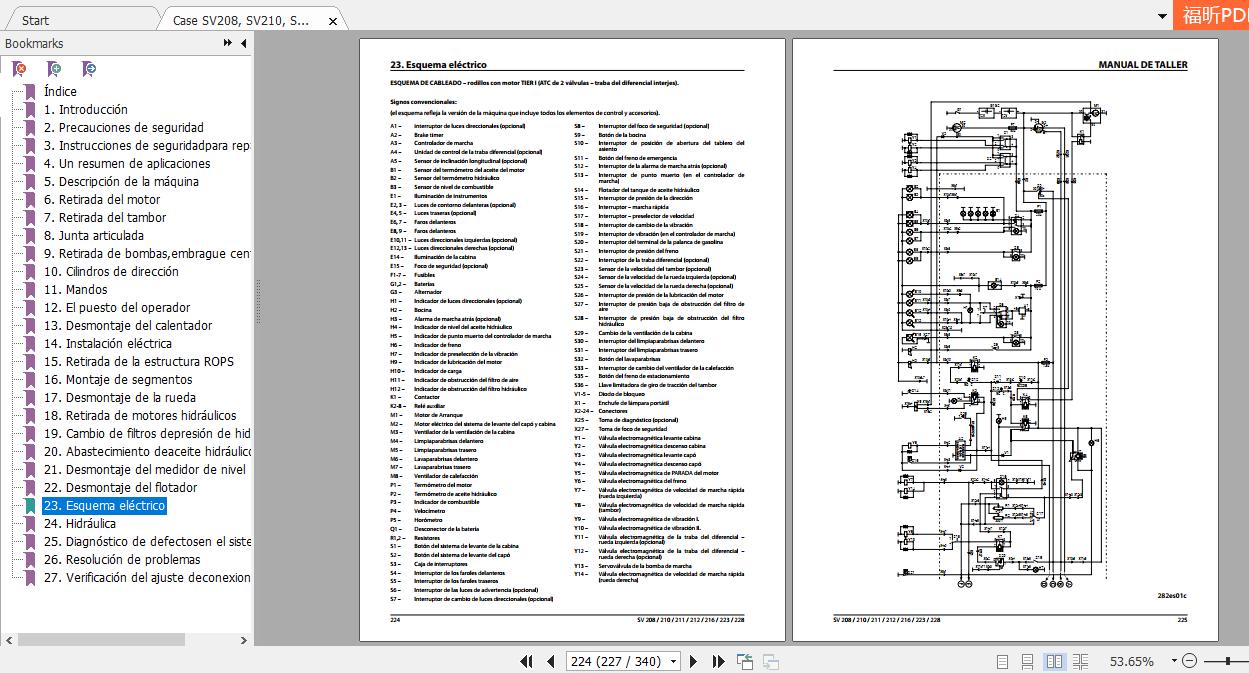Collapse the Bookmarks panel

pos(242,43)
